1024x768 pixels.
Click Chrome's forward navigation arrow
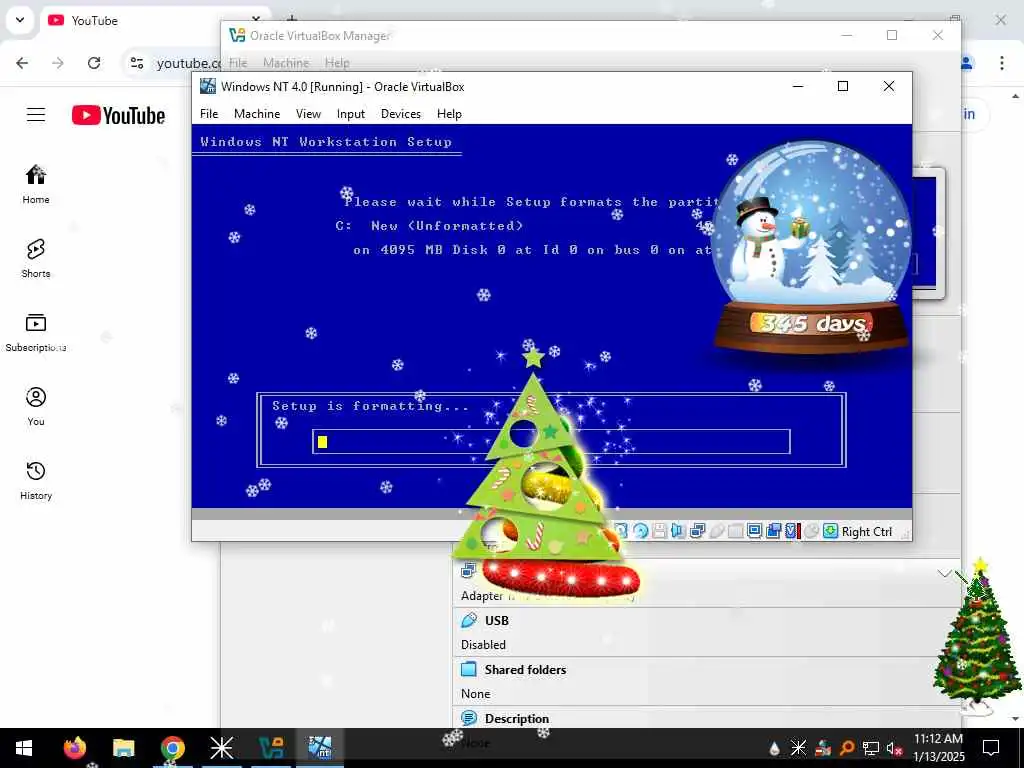click(58, 63)
